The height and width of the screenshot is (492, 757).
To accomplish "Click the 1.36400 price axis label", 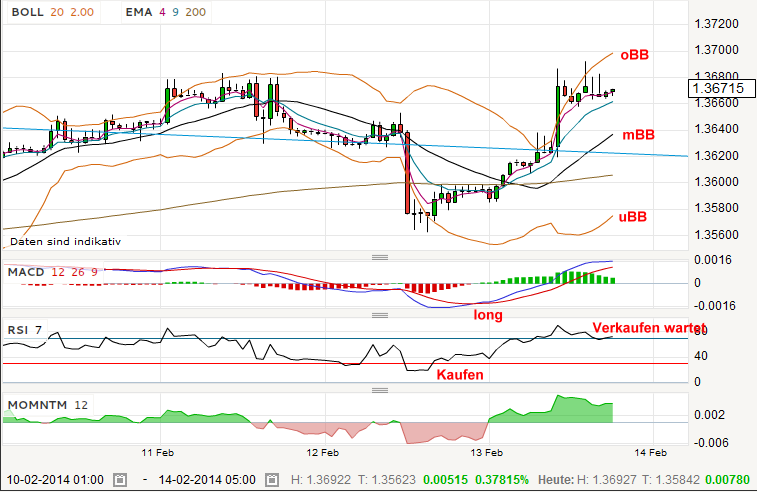I will 716,129.
